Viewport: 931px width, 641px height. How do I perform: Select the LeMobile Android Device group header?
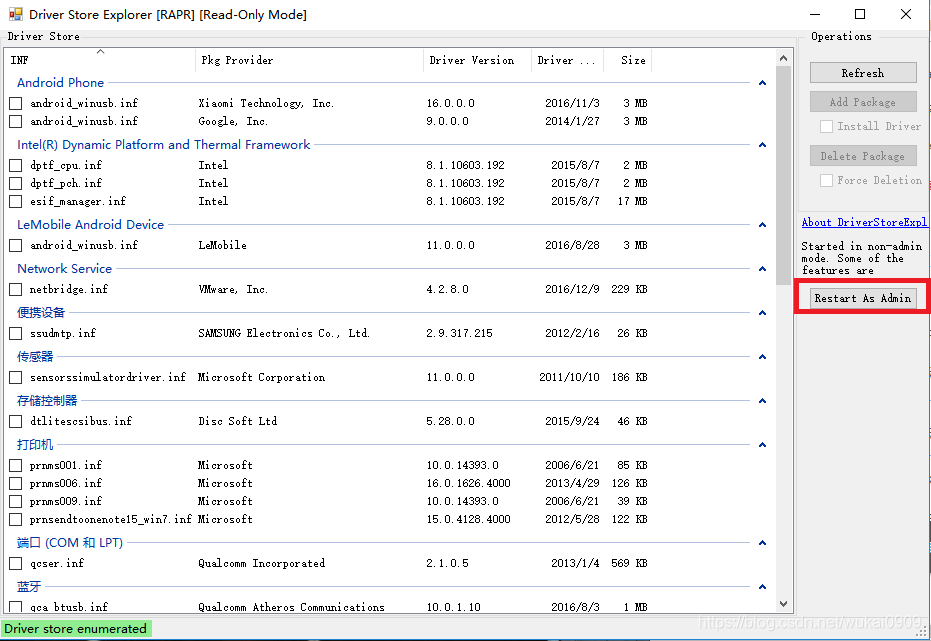point(90,224)
